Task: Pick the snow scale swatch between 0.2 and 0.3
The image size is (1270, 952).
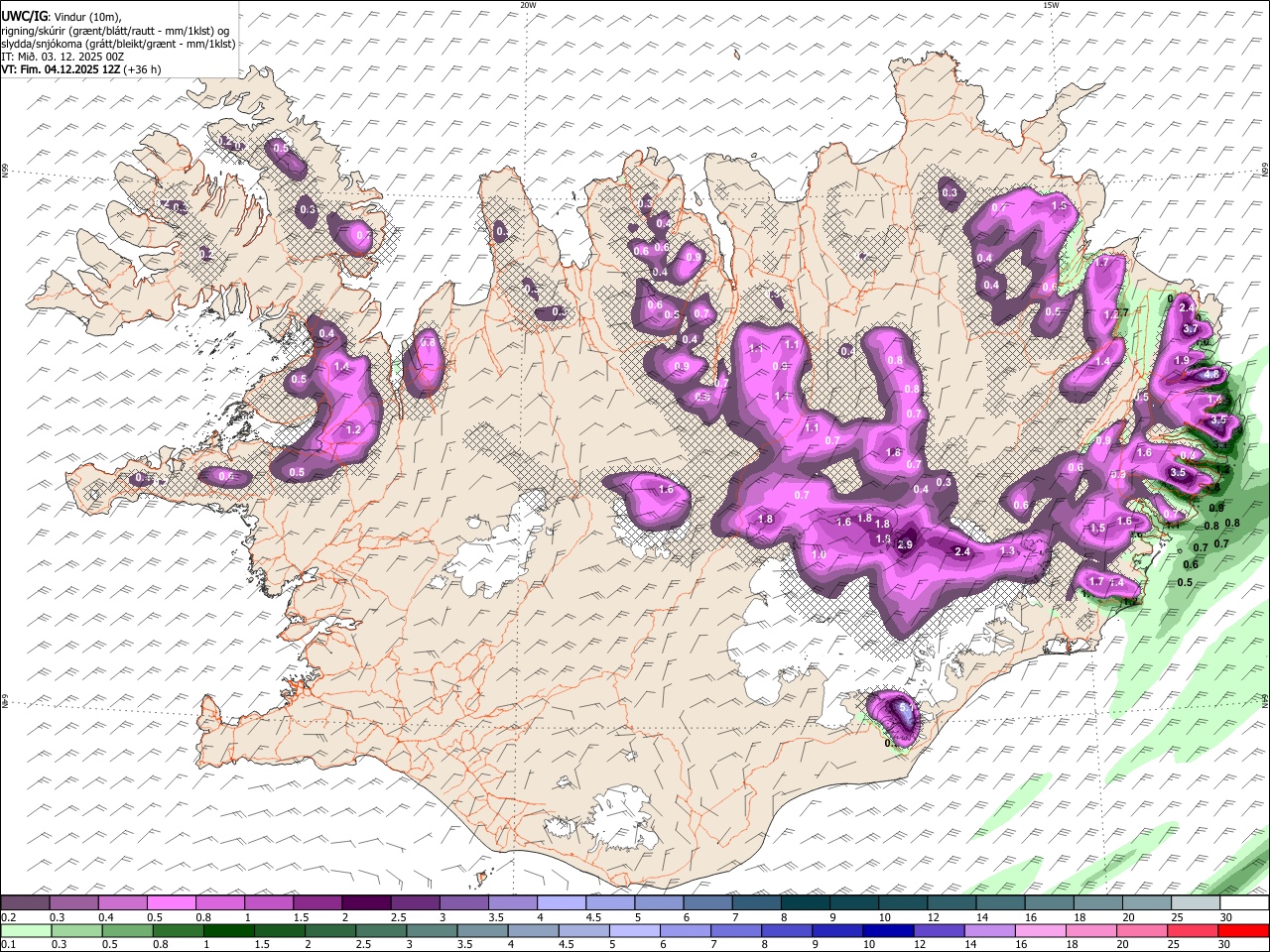Action: click(26, 903)
